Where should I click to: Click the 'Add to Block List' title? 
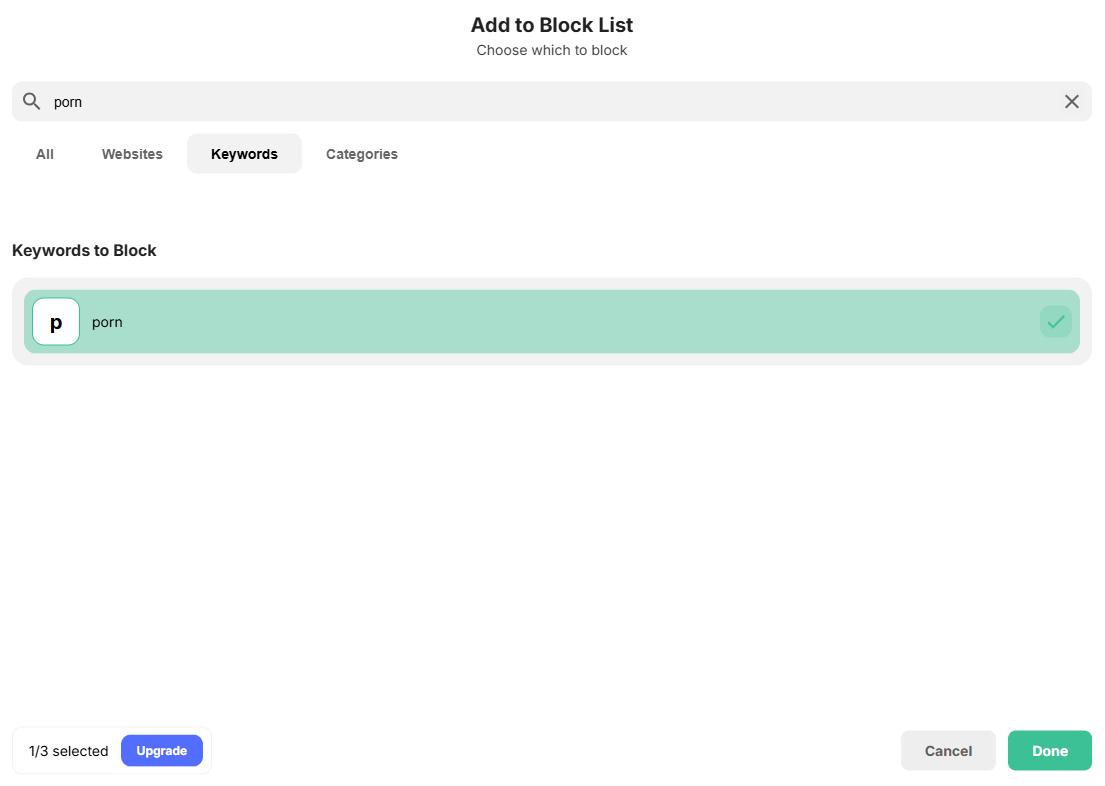552,25
